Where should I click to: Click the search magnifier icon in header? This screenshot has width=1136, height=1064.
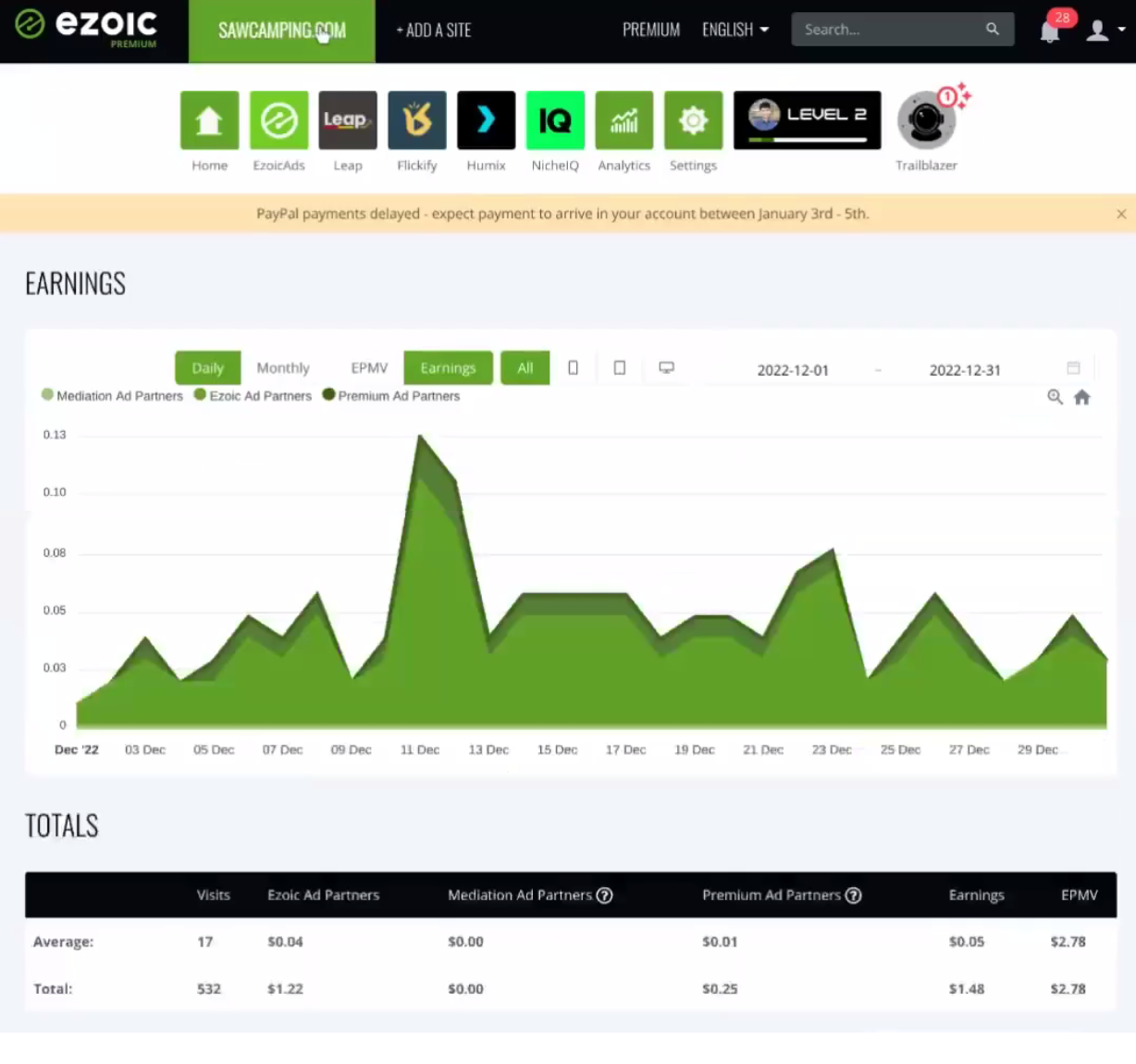[993, 30]
